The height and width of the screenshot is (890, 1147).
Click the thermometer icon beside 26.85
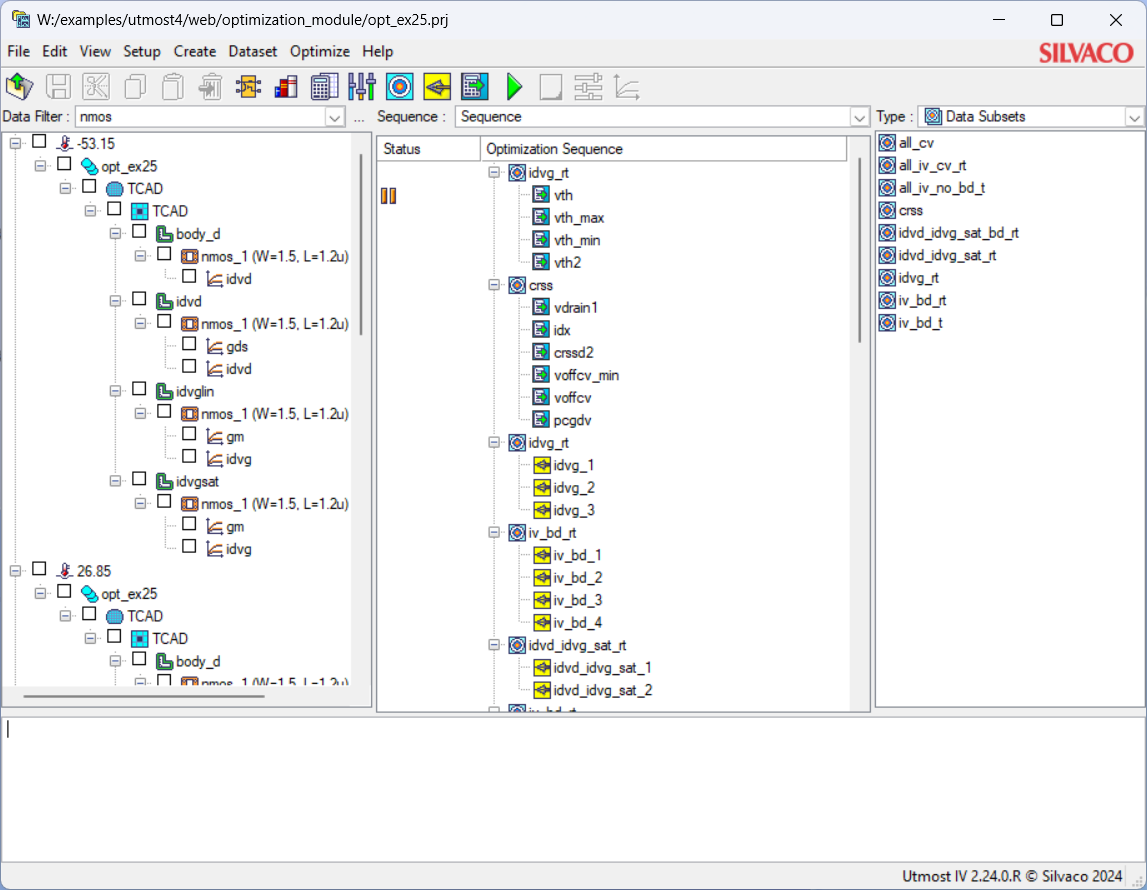[x=66, y=570]
